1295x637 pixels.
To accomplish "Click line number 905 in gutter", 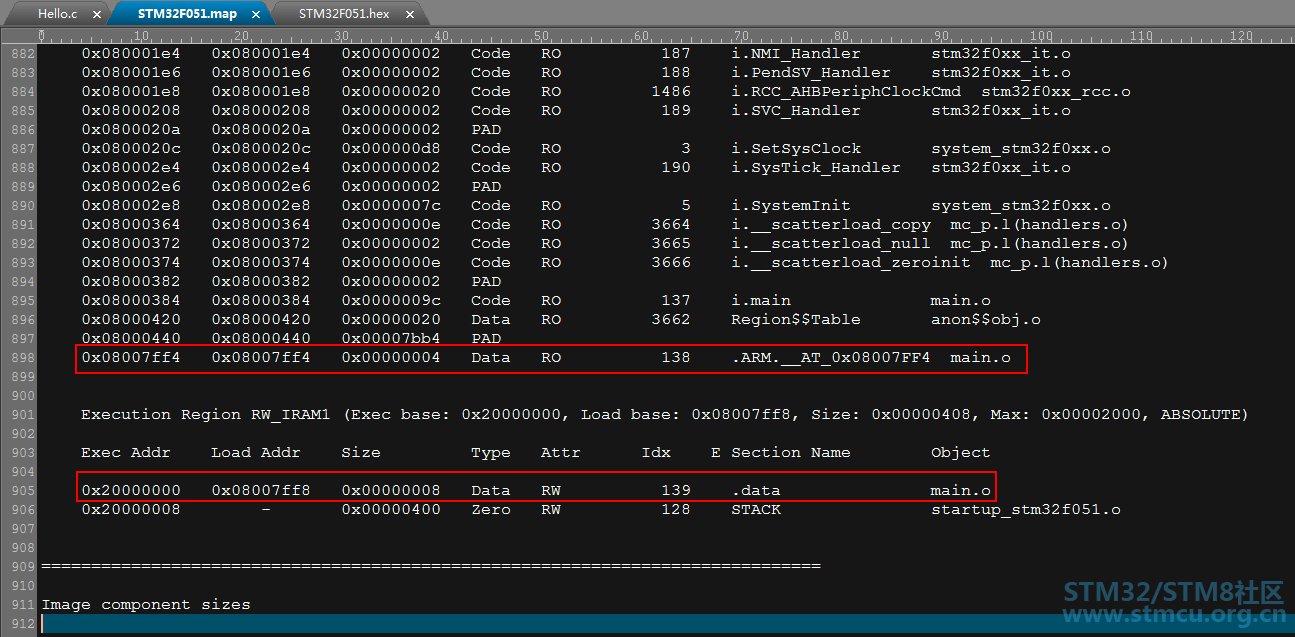I will (22, 491).
